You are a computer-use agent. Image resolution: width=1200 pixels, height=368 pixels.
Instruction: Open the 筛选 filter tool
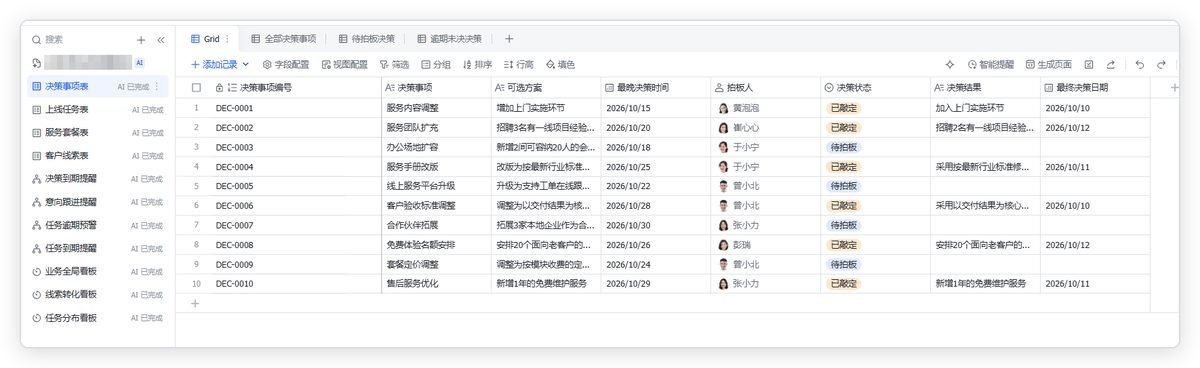394,64
